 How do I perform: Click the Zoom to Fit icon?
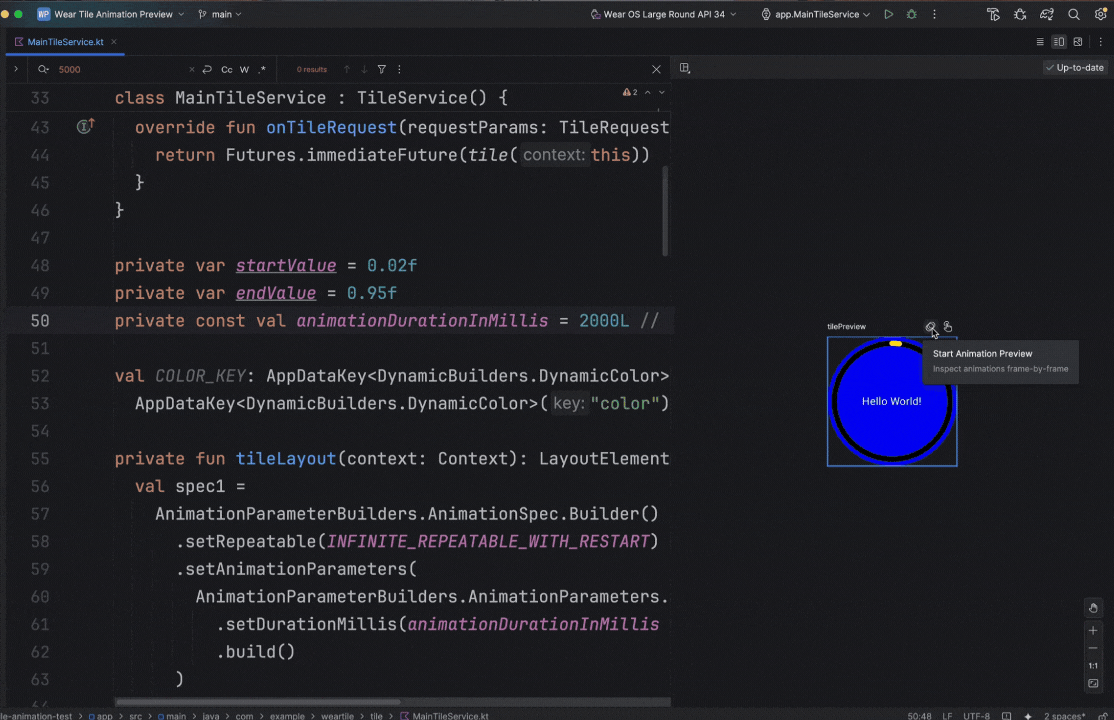(x=1093, y=684)
